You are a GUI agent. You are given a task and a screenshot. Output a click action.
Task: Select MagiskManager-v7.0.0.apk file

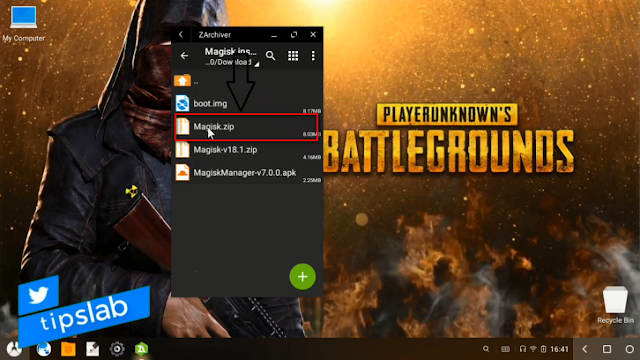point(247,173)
